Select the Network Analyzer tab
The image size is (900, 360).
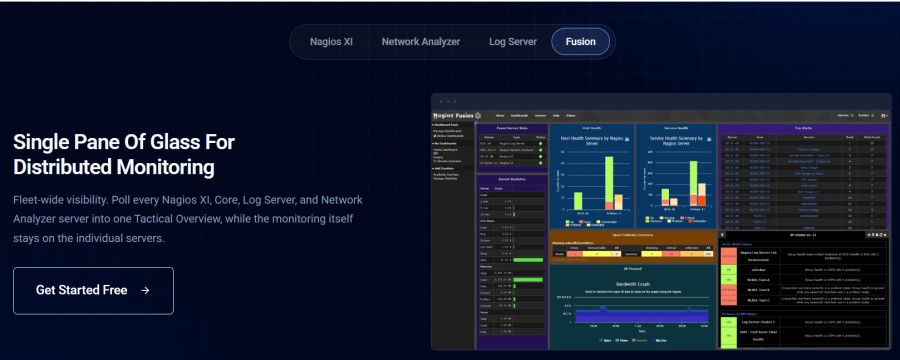(421, 41)
